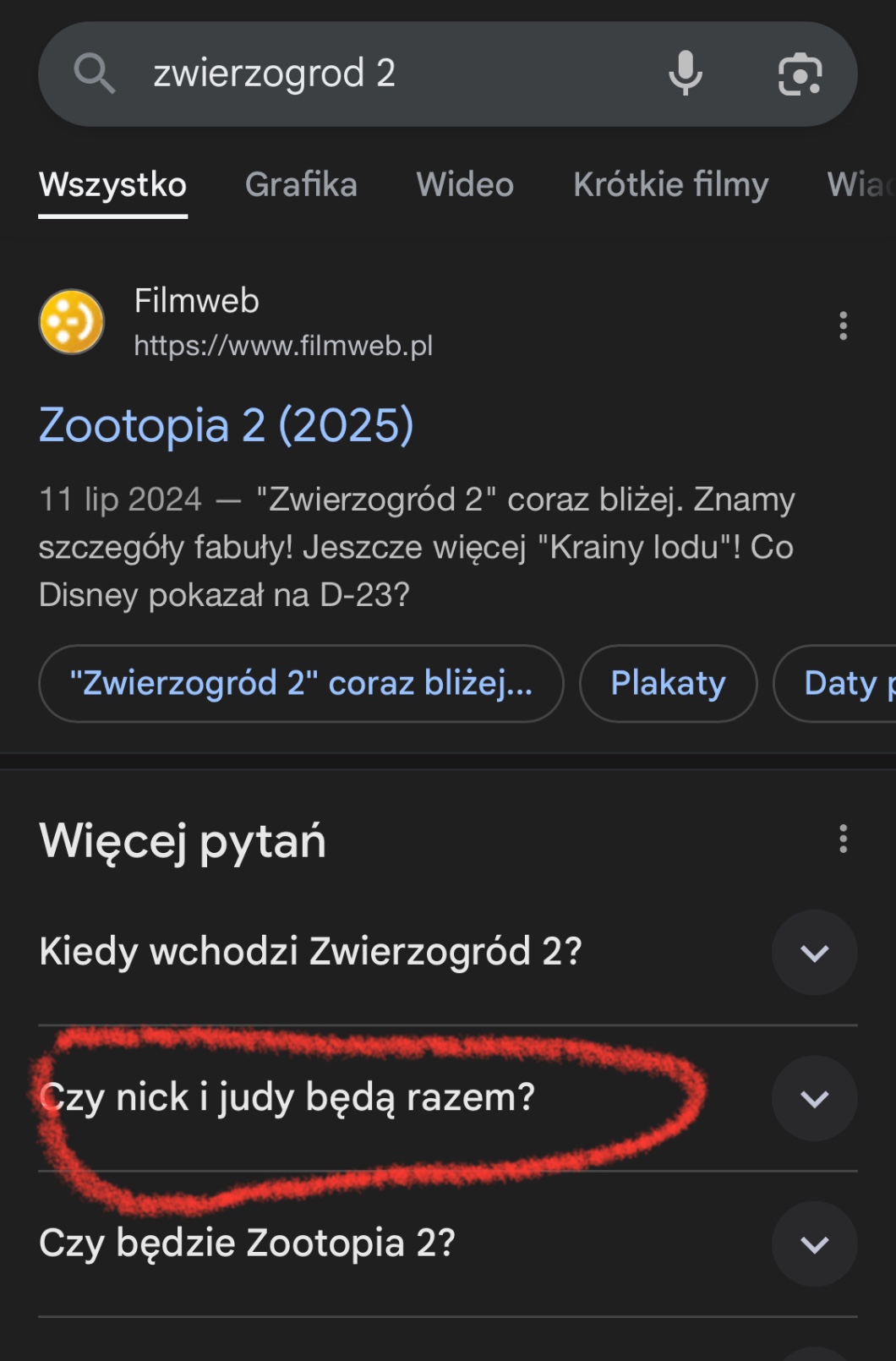Viewport: 896px width, 1361px height.
Task: Open options menu for Filmweb result
Action: click(843, 325)
